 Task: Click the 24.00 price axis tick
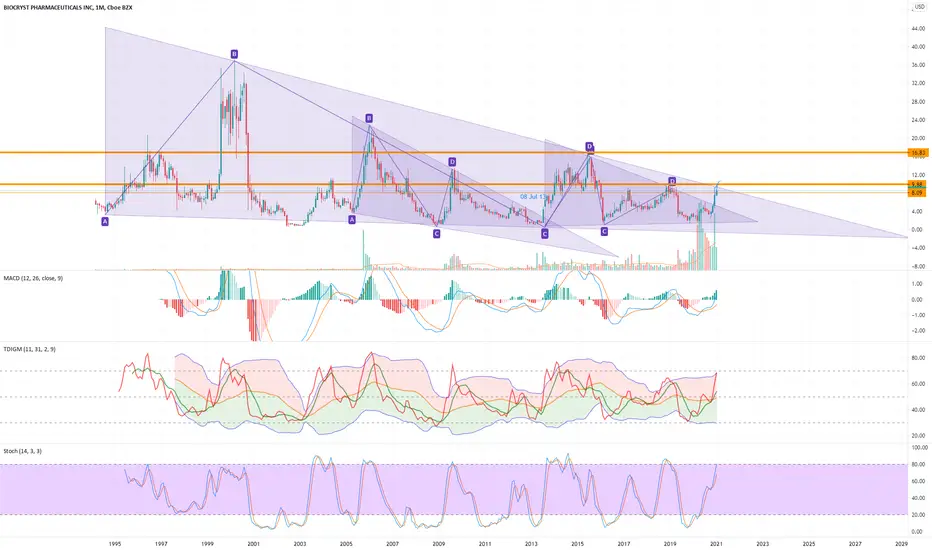tap(918, 120)
